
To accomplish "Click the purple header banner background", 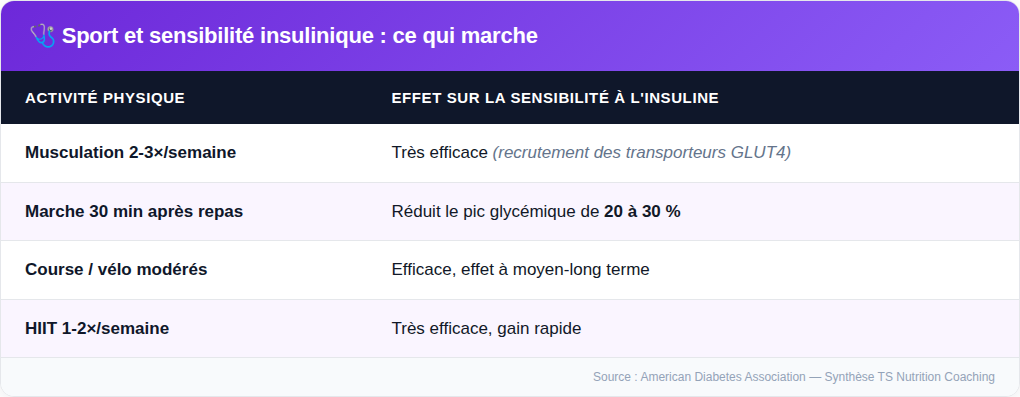I will tap(781, 36).
